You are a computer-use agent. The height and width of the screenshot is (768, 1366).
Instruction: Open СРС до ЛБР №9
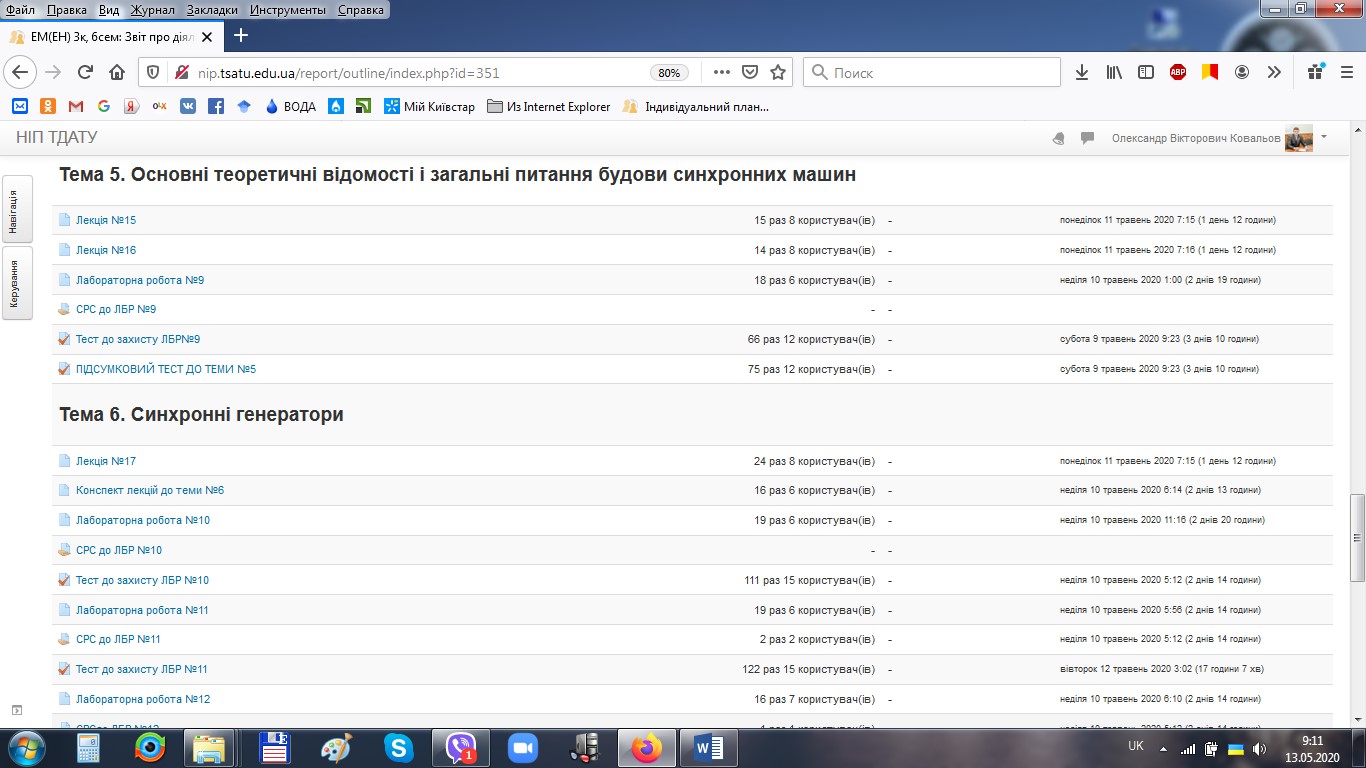point(116,309)
